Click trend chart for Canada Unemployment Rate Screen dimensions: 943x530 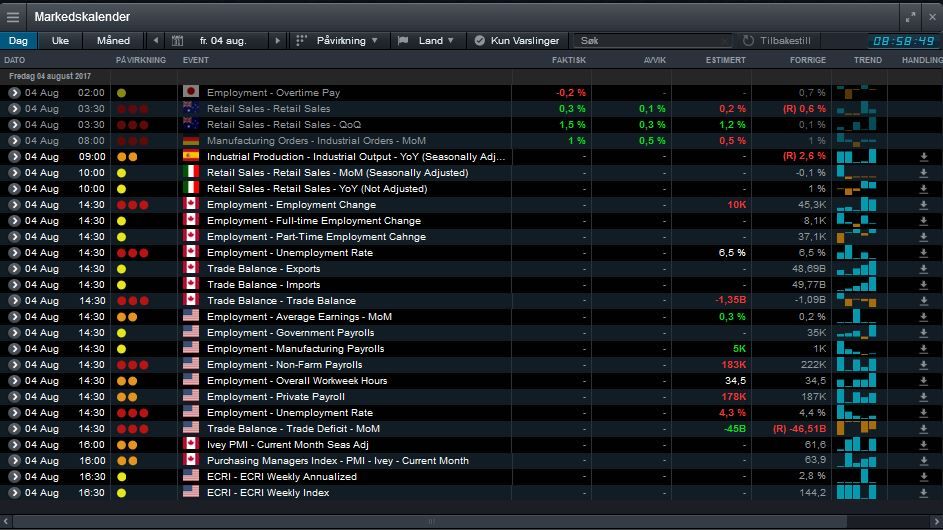856,253
